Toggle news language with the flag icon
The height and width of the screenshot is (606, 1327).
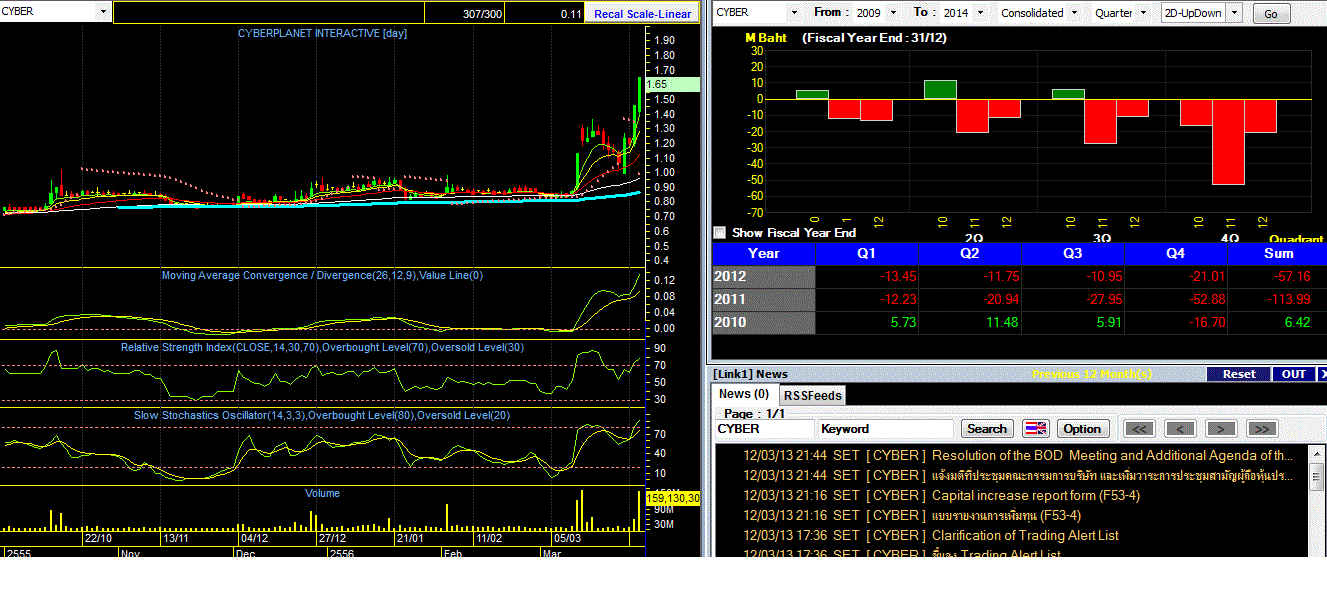[x=1035, y=428]
